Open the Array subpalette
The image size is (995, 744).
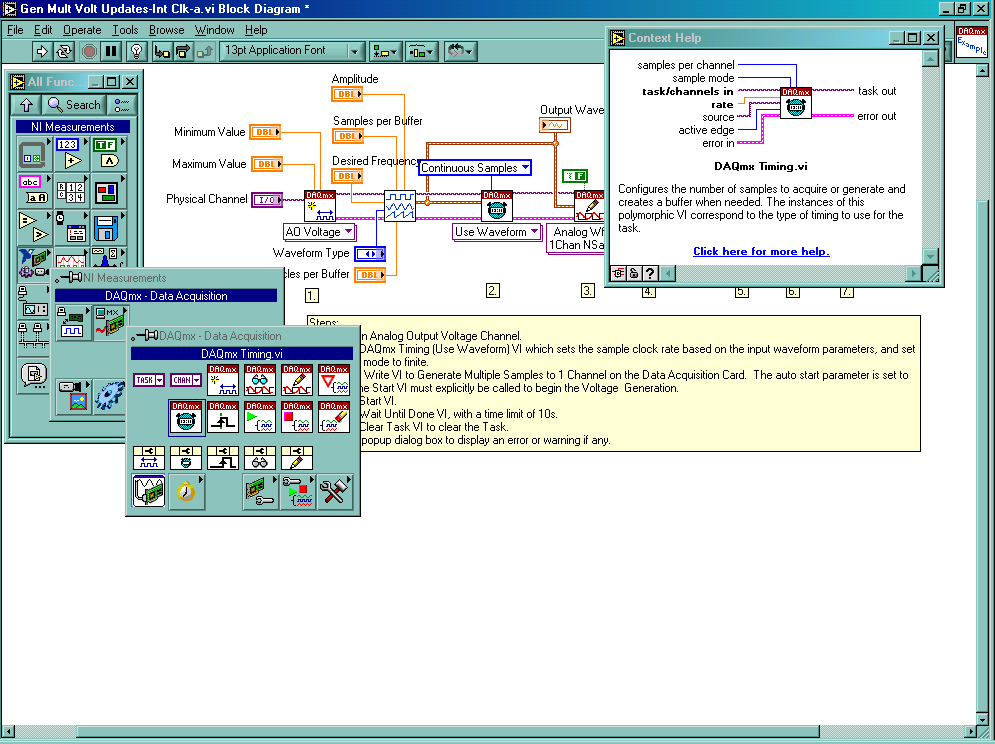coord(70,190)
